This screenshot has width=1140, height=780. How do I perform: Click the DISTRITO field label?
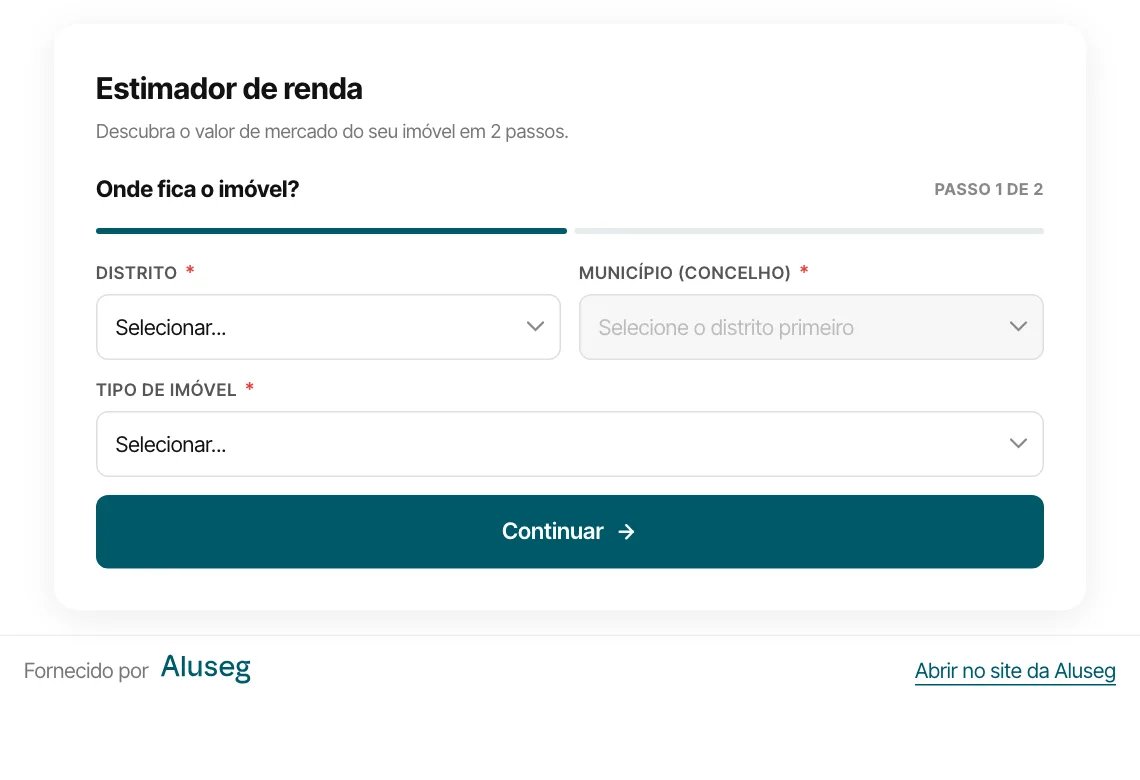[137, 273]
